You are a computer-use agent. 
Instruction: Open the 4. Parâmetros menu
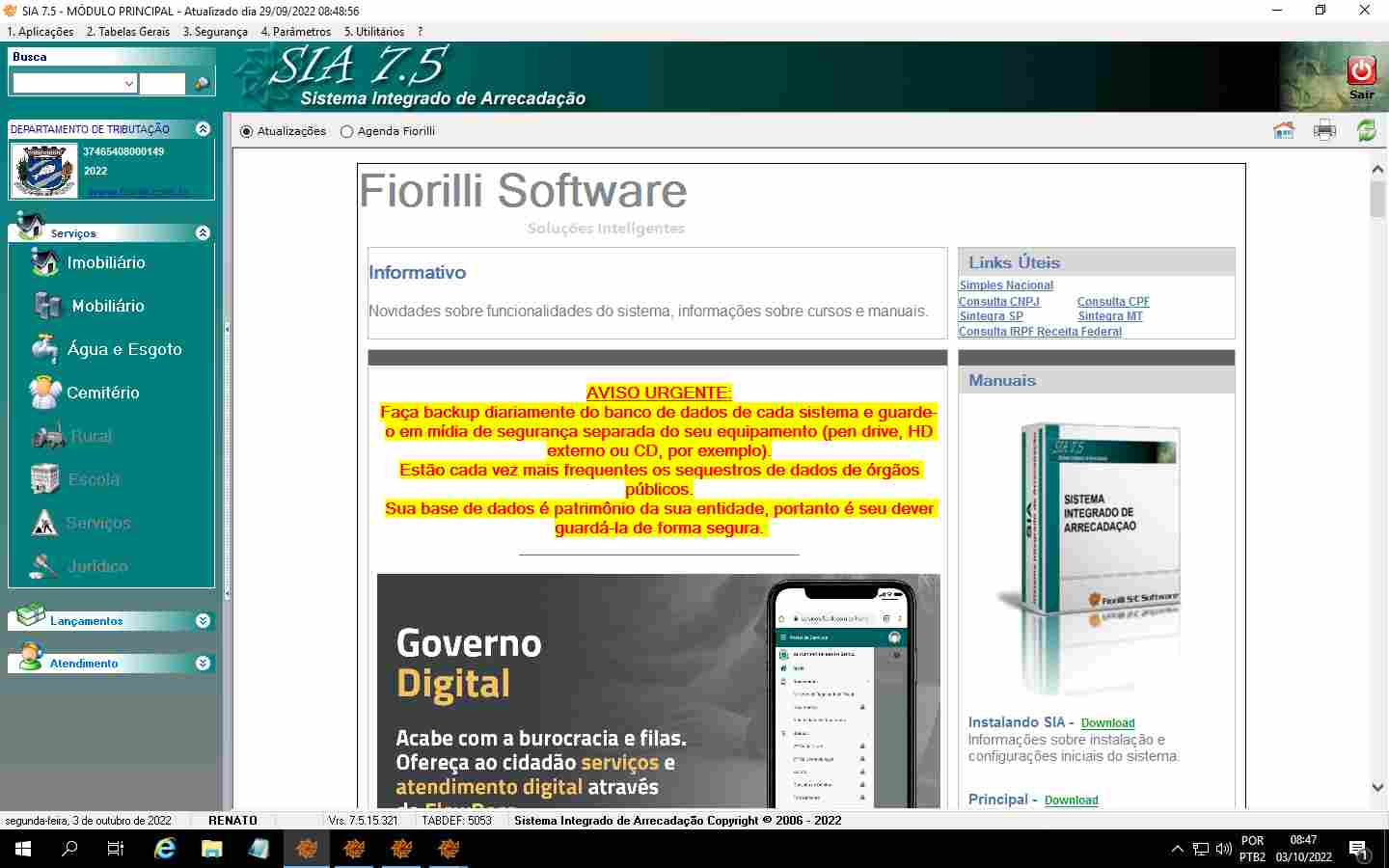(x=295, y=32)
